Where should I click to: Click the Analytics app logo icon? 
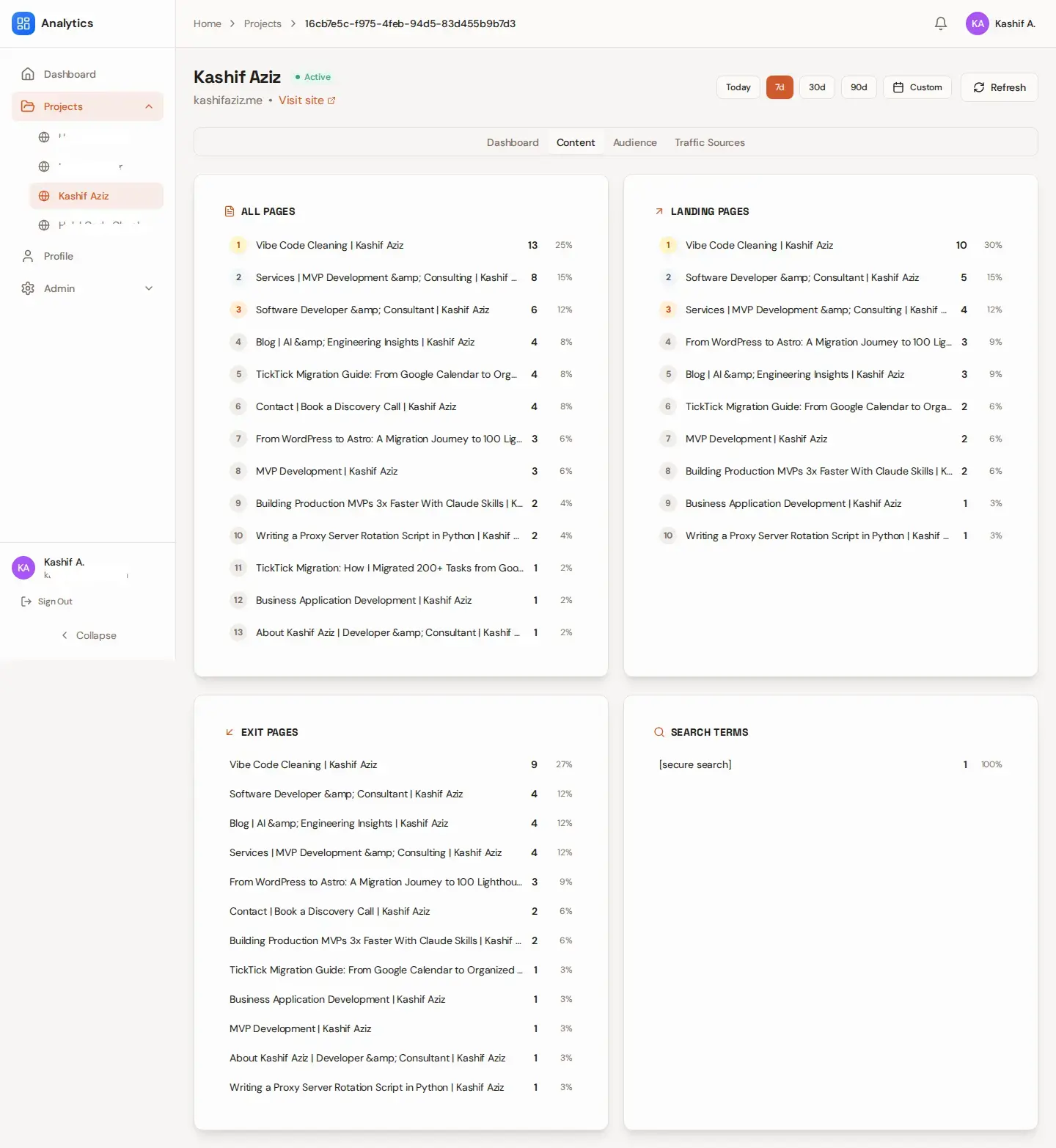(x=23, y=23)
